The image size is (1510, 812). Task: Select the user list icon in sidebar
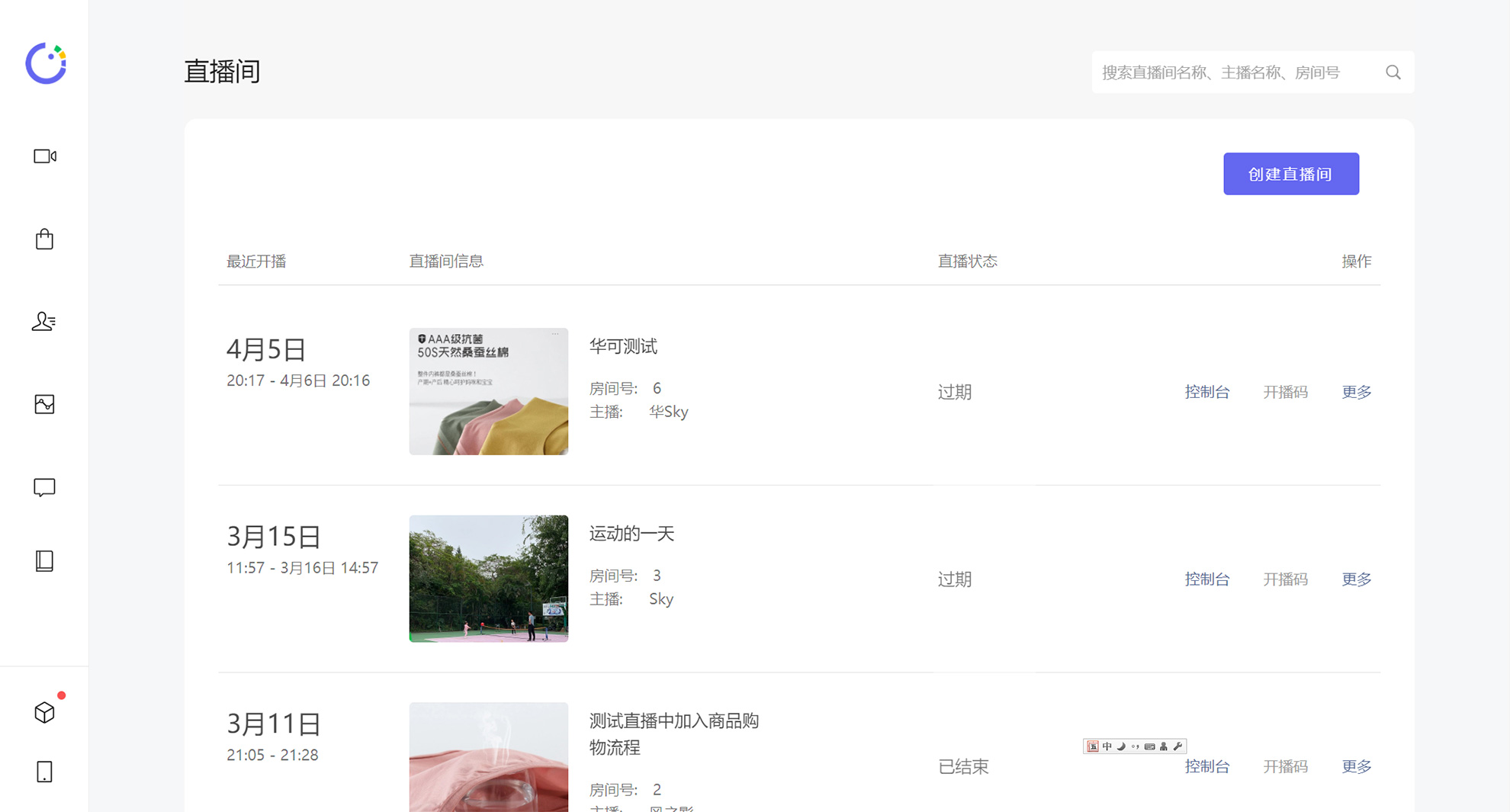tap(44, 322)
